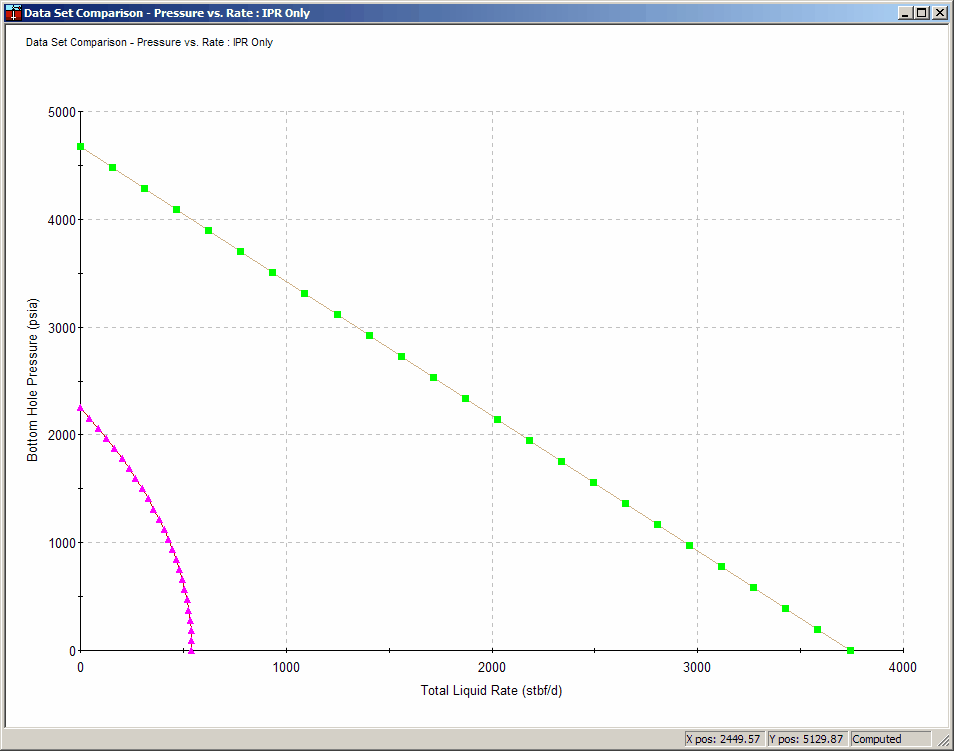Click the 5000 tick label on the Y axis
Image resolution: width=954 pixels, height=751 pixels.
click(61, 113)
